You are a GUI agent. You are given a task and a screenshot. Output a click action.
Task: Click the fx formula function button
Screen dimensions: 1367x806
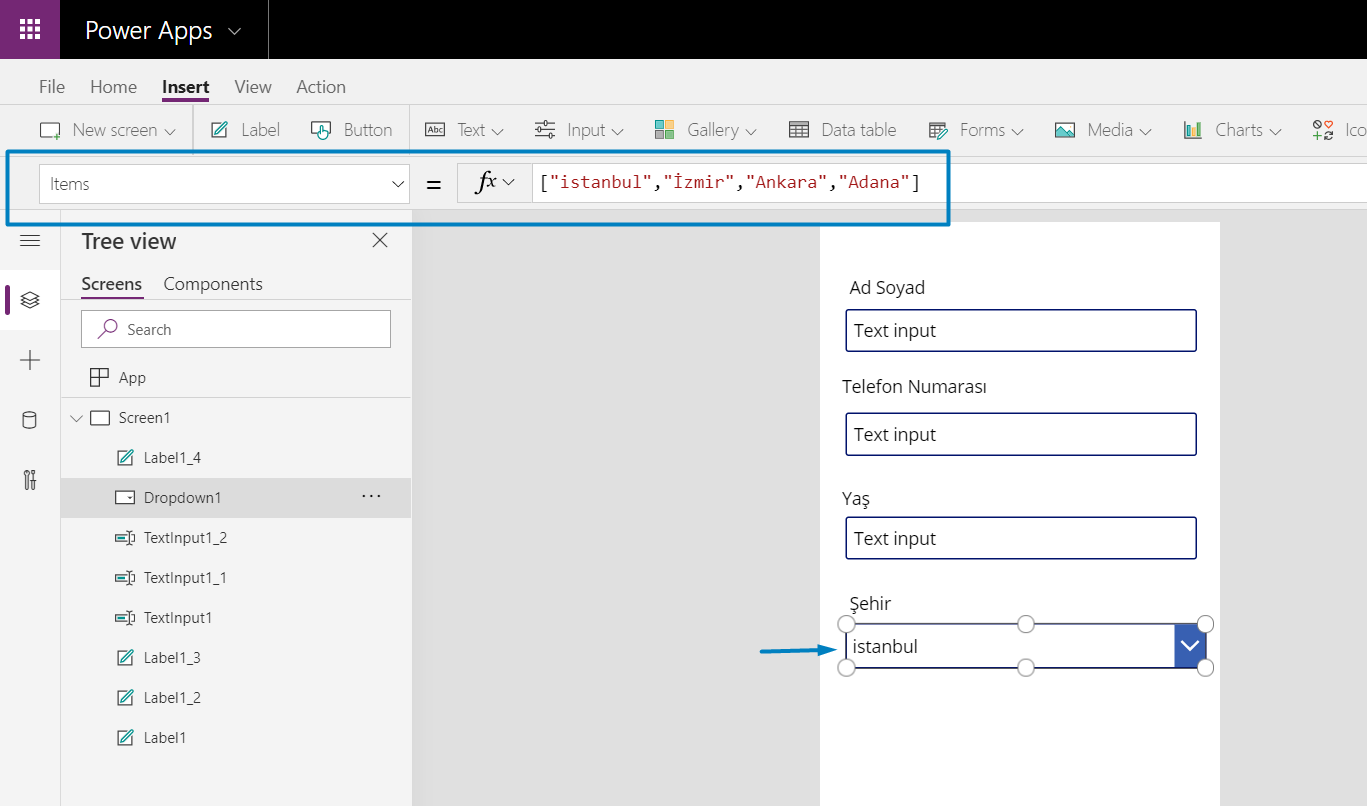[x=494, y=183]
